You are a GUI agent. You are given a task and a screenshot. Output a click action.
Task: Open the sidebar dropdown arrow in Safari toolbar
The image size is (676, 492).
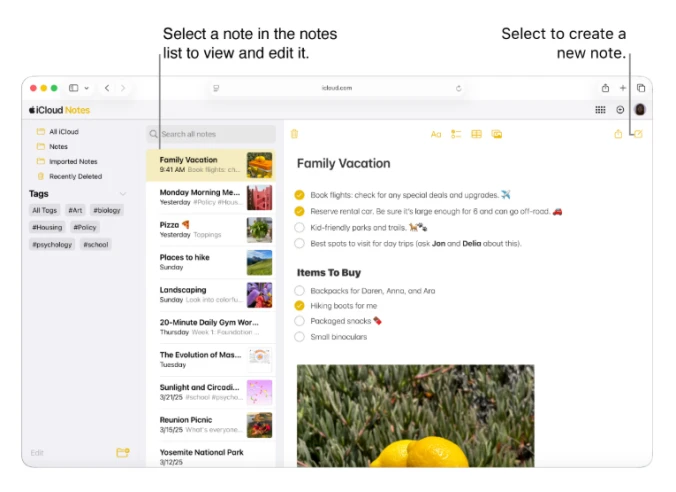point(86,88)
